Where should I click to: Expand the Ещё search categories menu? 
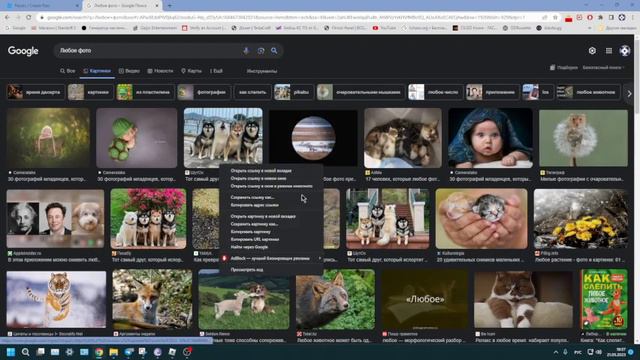(x=217, y=71)
